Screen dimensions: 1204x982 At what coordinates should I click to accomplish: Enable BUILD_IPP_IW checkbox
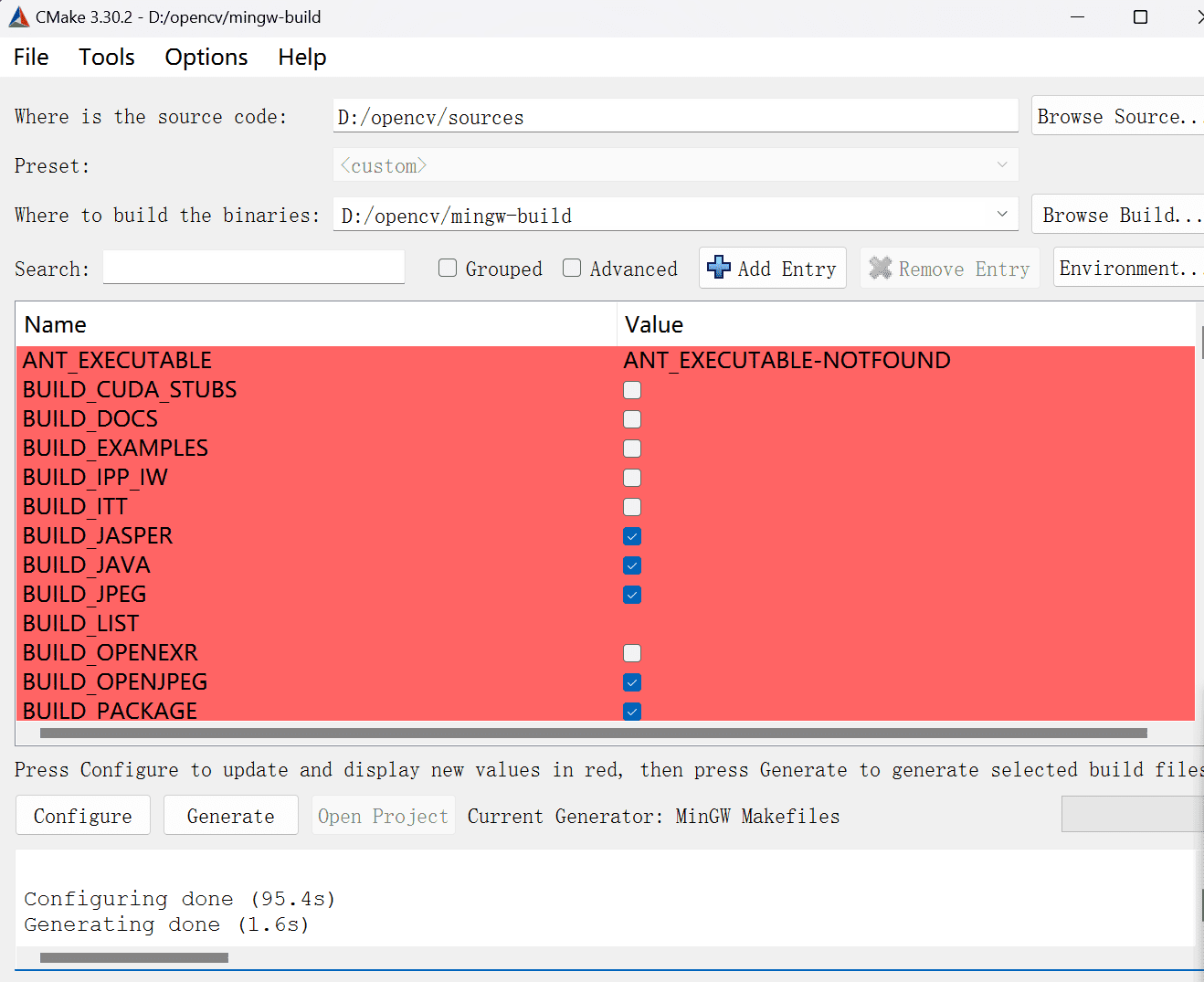632,478
